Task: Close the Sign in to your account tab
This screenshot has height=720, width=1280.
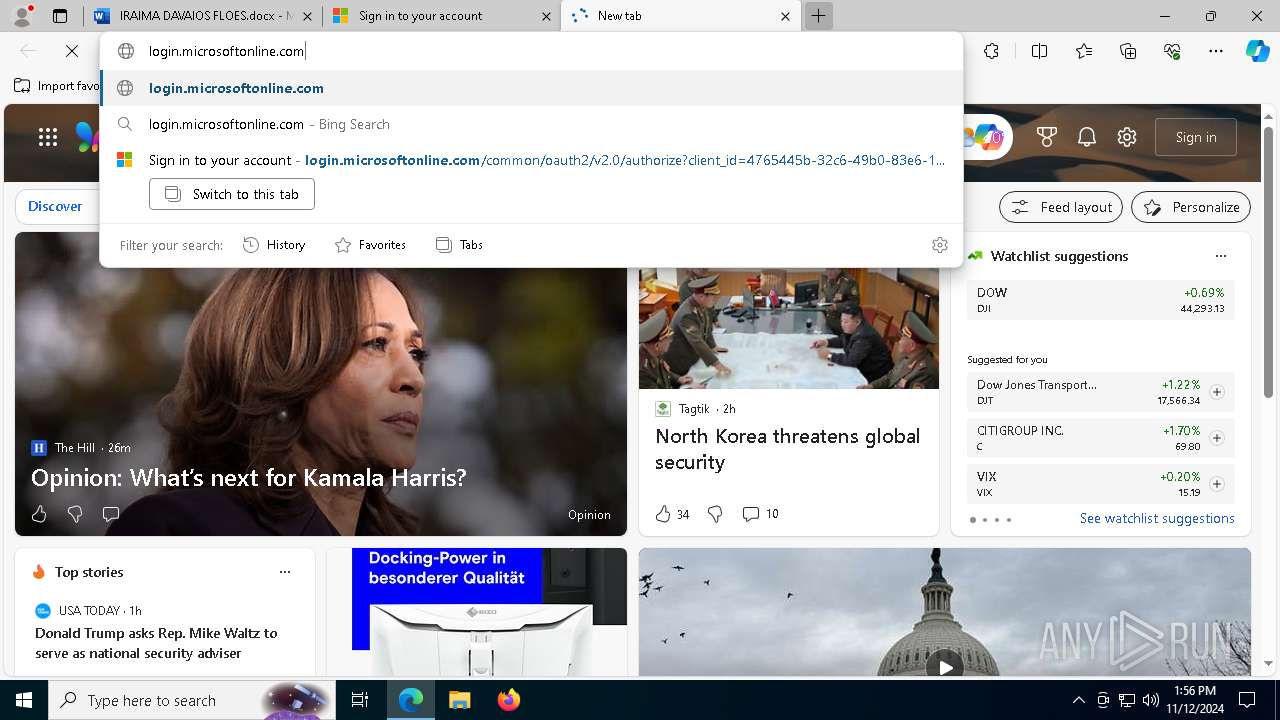Action: click(546, 16)
